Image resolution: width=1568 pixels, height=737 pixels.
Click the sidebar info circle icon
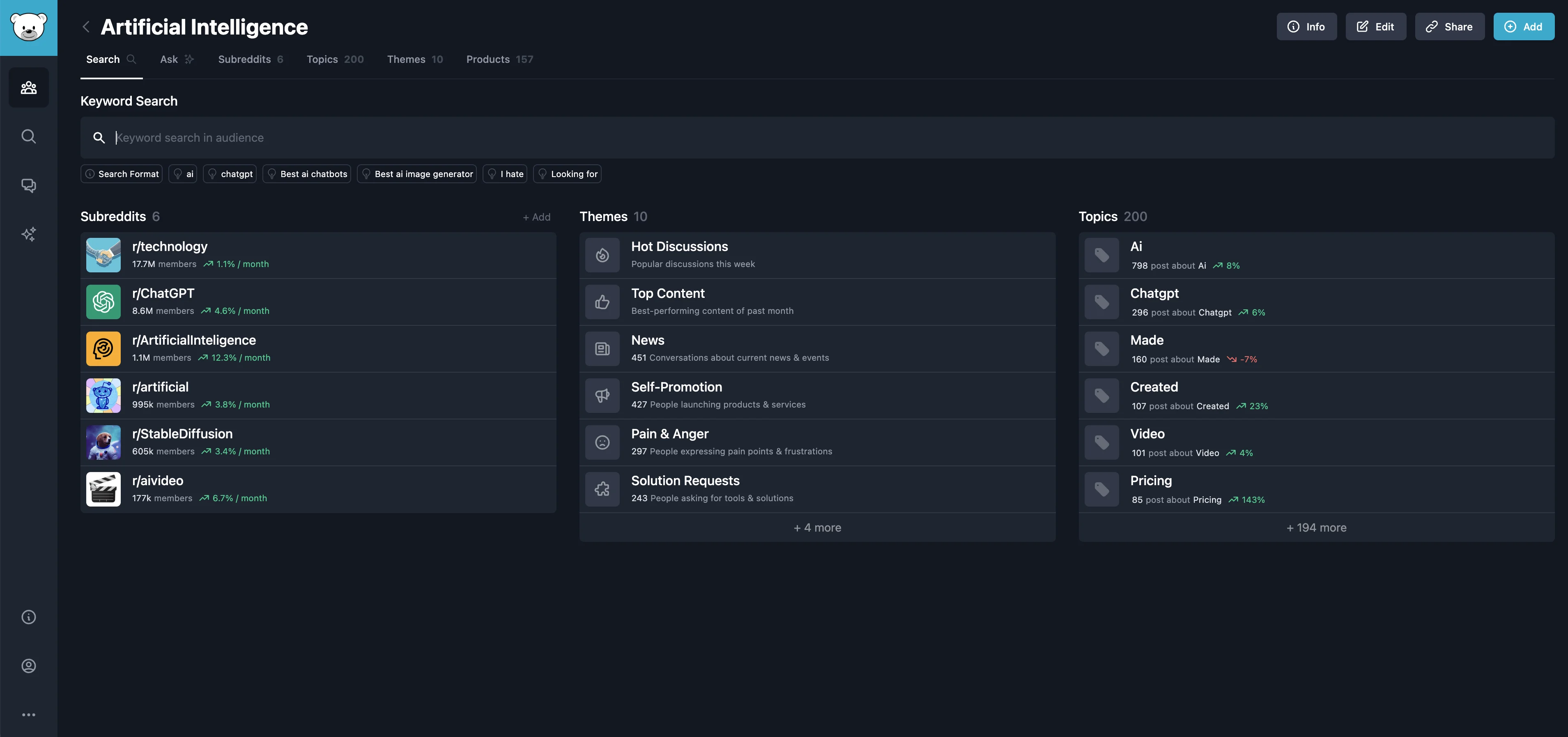click(29, 617)
